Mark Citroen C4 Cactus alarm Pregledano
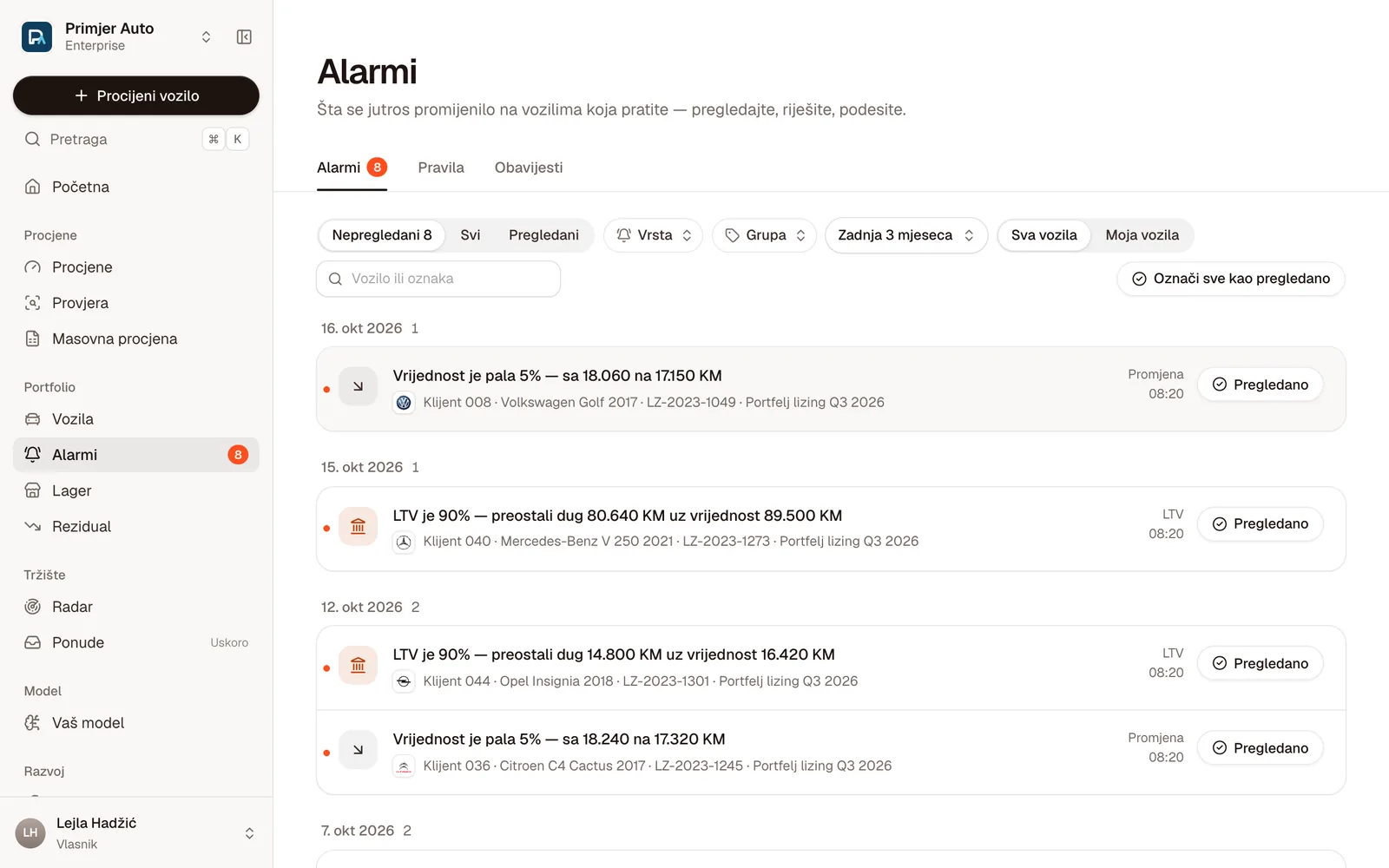The width and height of the screenshot is (1389, 868). click(x=1261, y=748)
